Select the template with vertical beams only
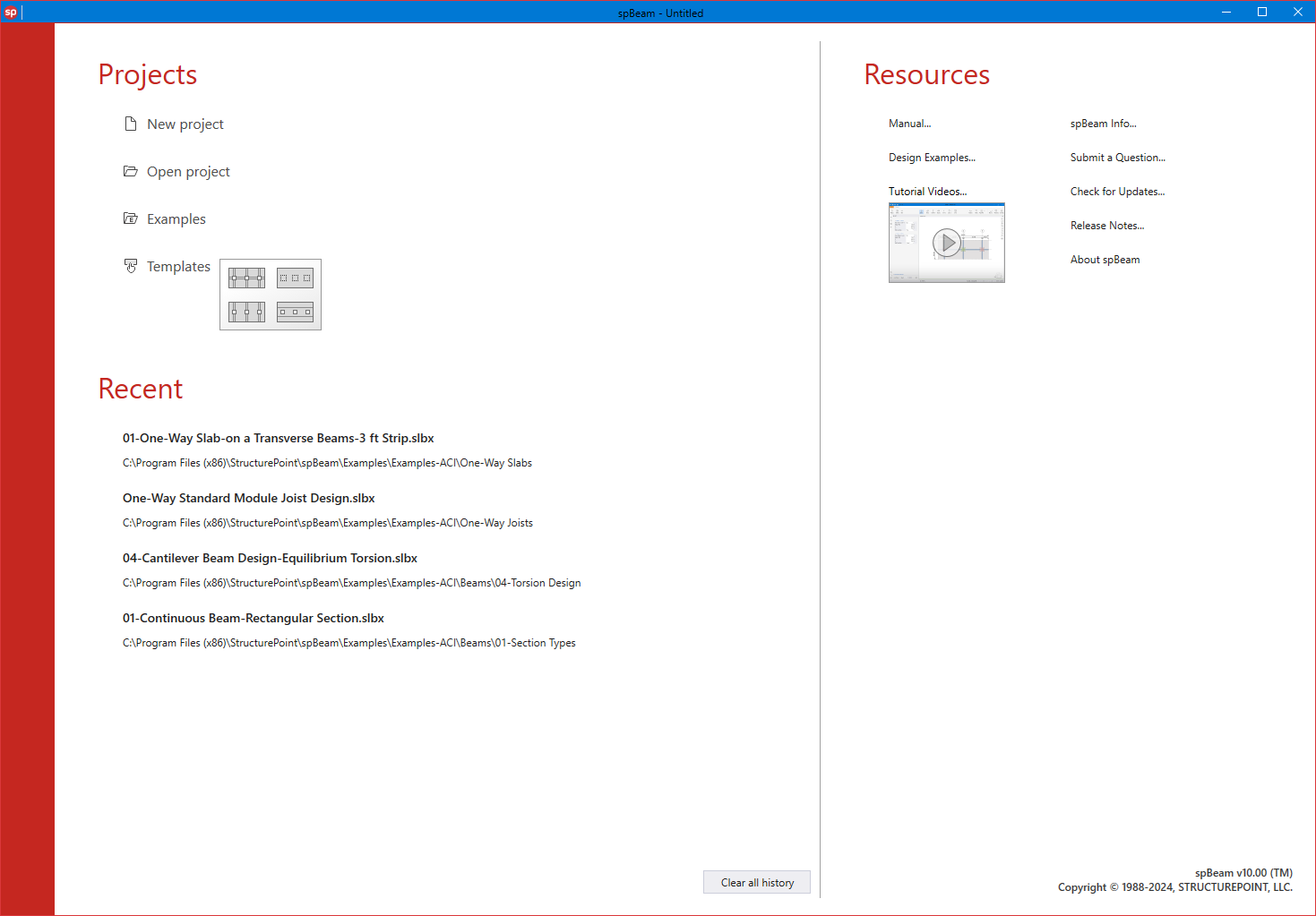The width and height of the screenshot is (1316, 916). click(x=246, y=312)
